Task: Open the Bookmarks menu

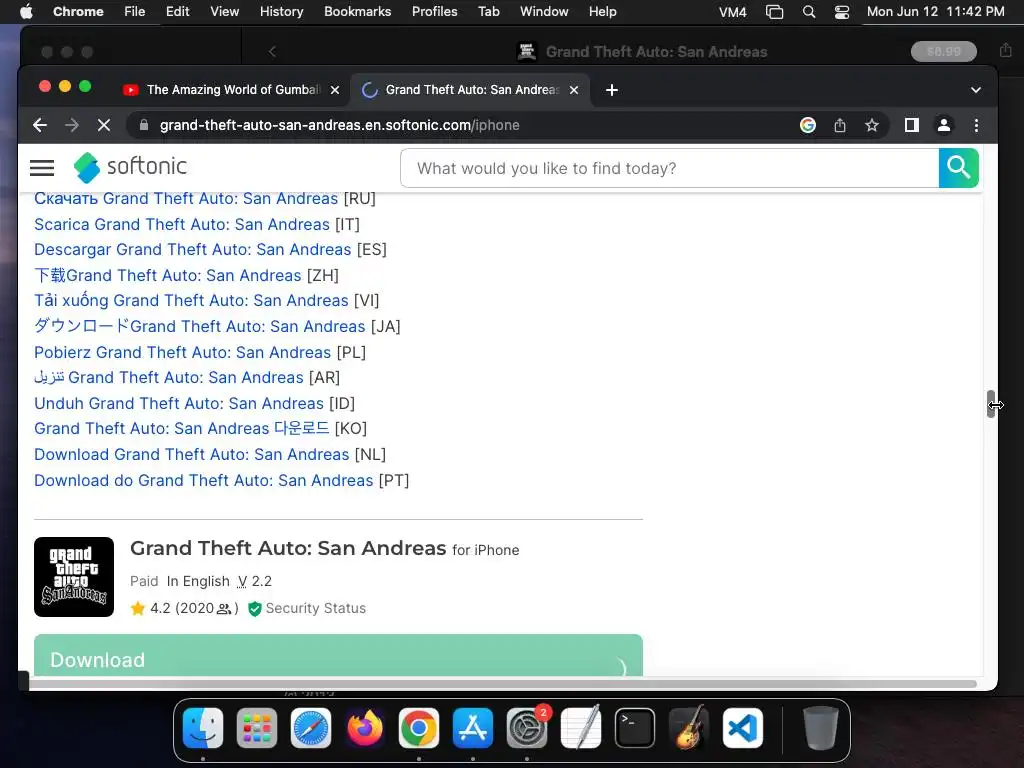Action: pos(358,12)
